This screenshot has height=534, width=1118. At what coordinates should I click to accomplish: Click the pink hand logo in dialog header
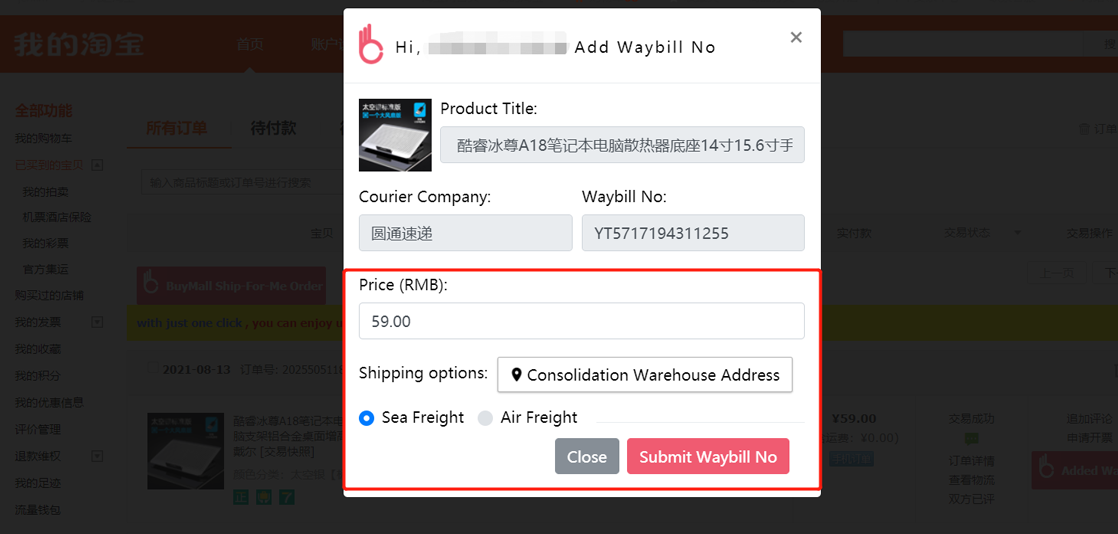[371, 44]
